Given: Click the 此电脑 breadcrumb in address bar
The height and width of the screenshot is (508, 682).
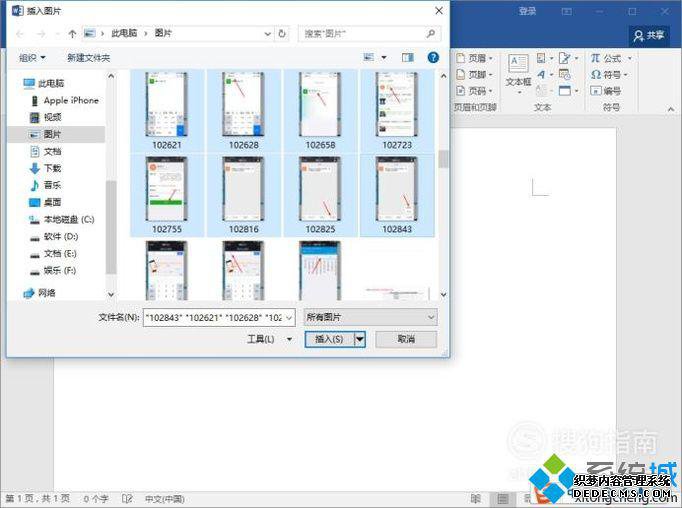Looking at the screenshot, I should (124, 33).
